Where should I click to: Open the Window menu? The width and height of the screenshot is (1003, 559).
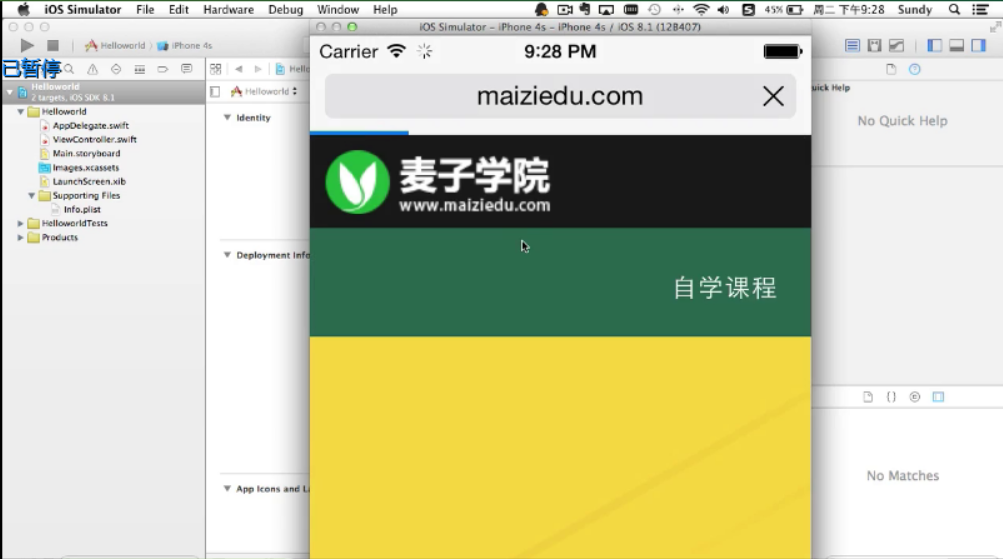pos(338,10)
